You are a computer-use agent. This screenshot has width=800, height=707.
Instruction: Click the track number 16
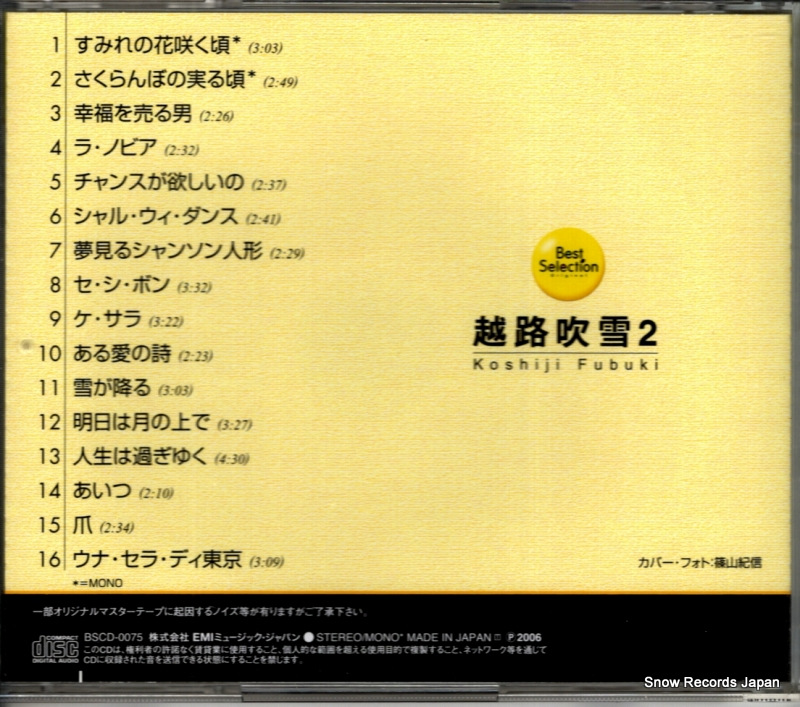(50, 559)
